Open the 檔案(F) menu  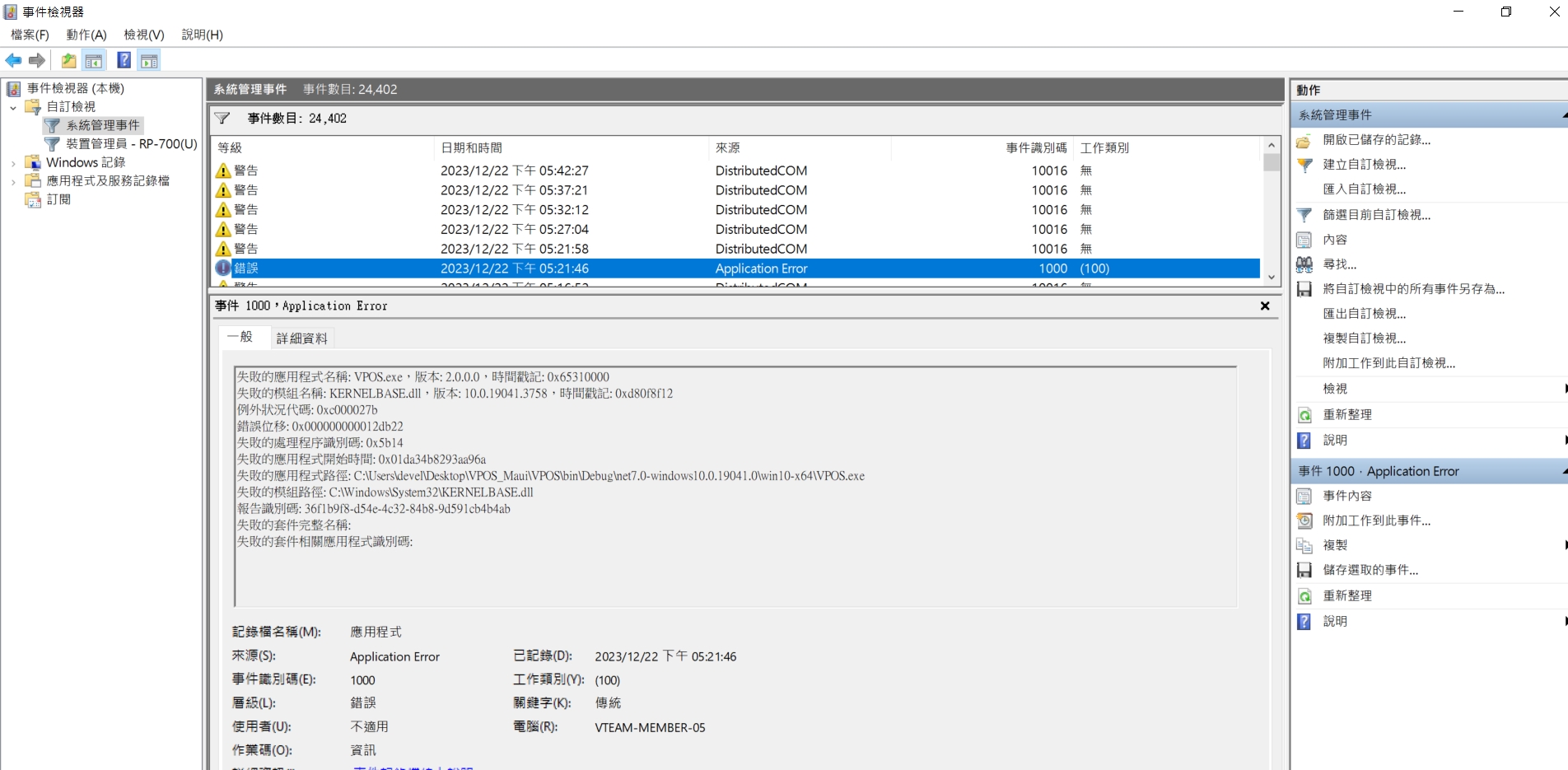pos(30,35)
